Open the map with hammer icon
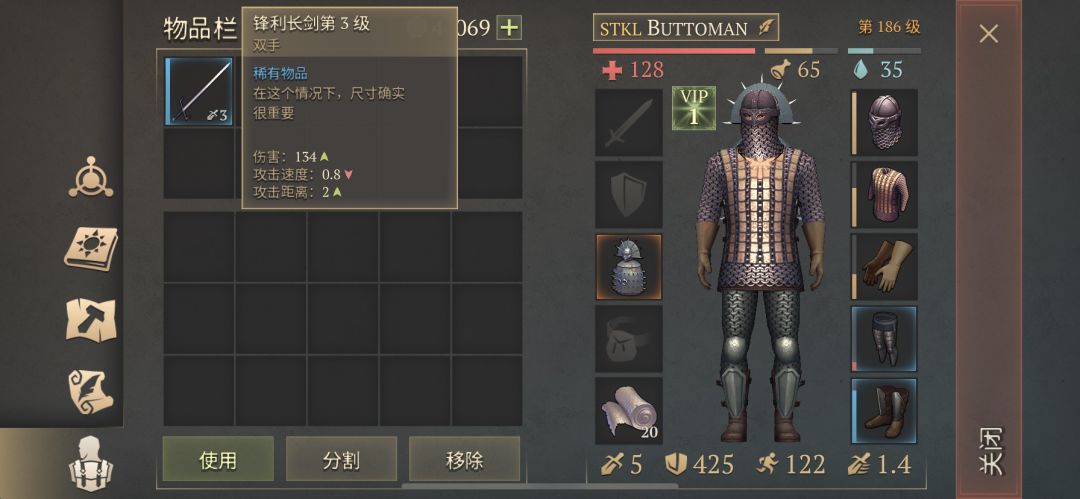The height and width of the screenshot is (499, 1080). point(91,319)
